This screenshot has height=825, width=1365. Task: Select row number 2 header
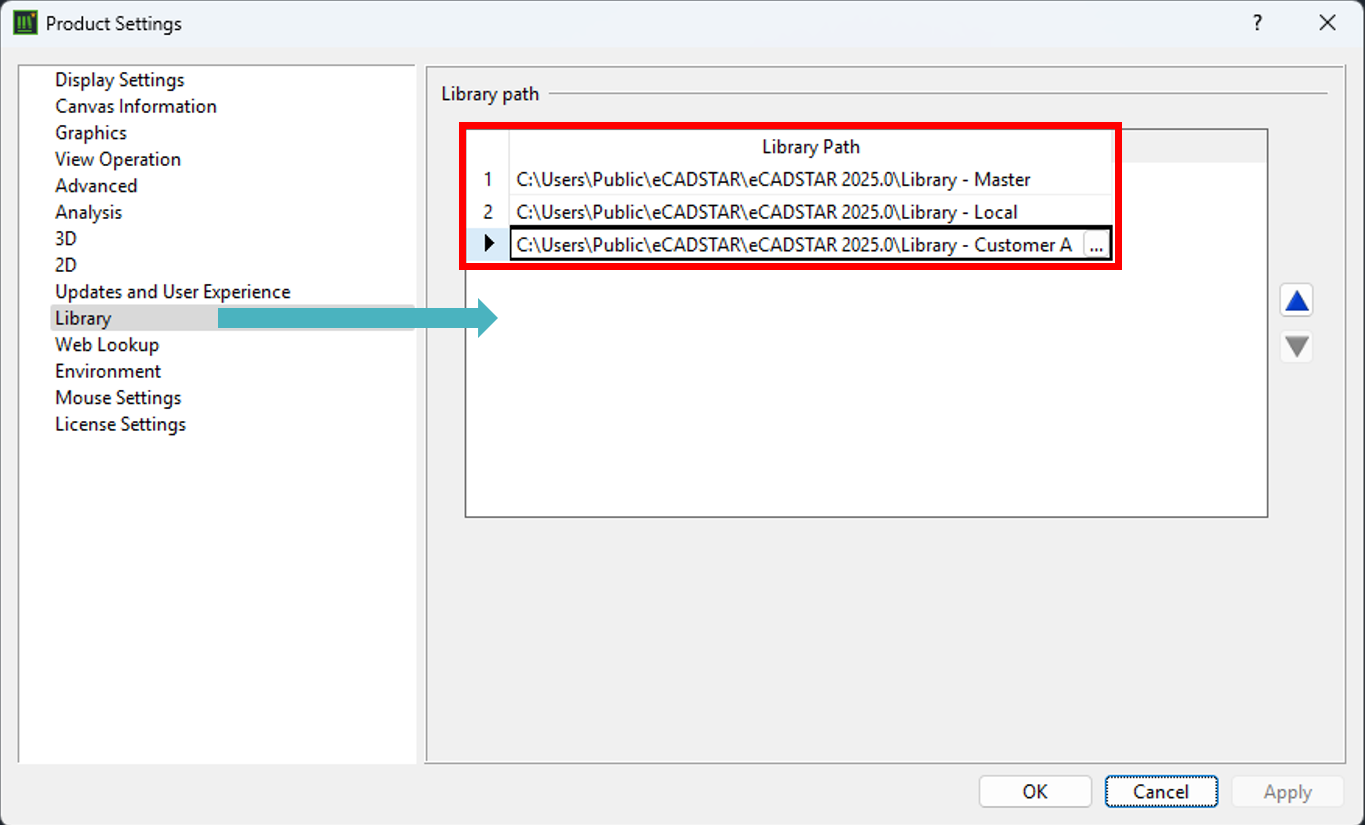488,212
